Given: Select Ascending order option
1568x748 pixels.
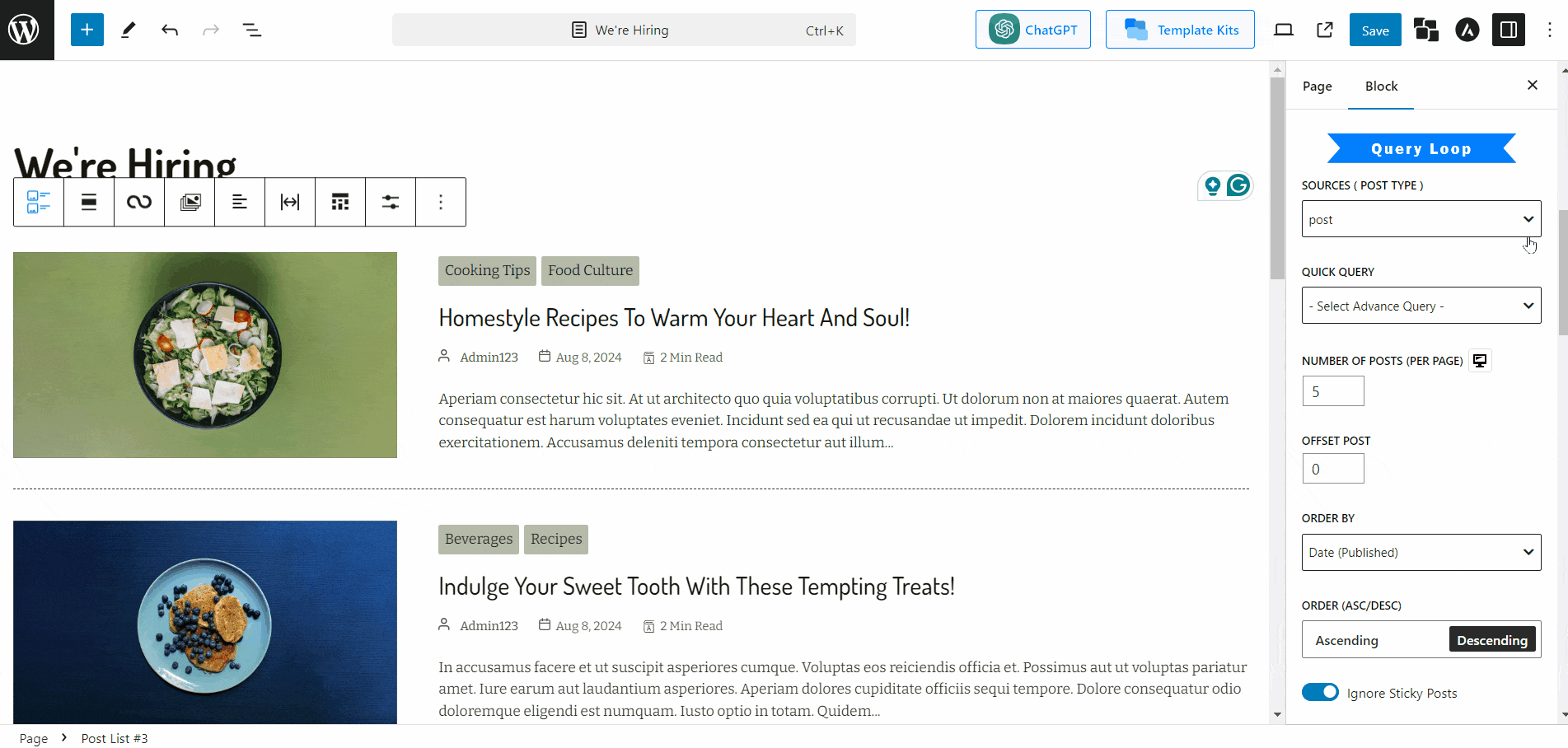Looking at the screenshot, I should [1346, 640].
